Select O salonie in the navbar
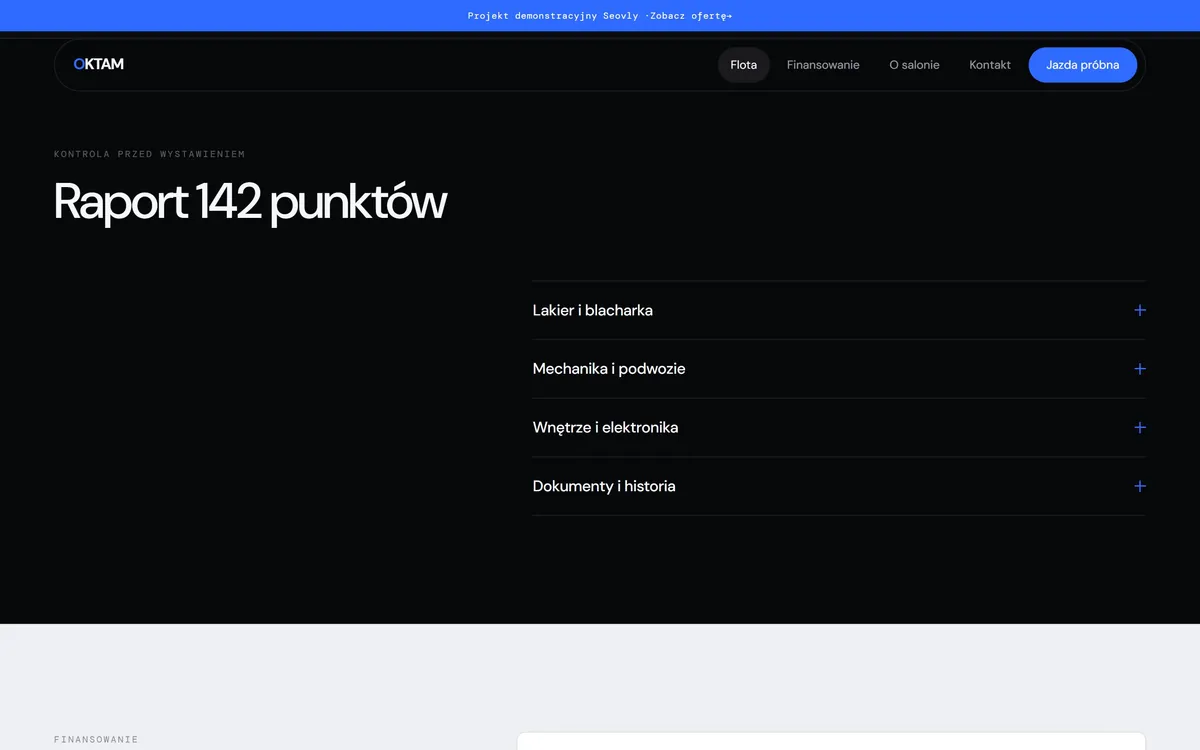This screenshot has height=750, width=1200. point(914,65)
